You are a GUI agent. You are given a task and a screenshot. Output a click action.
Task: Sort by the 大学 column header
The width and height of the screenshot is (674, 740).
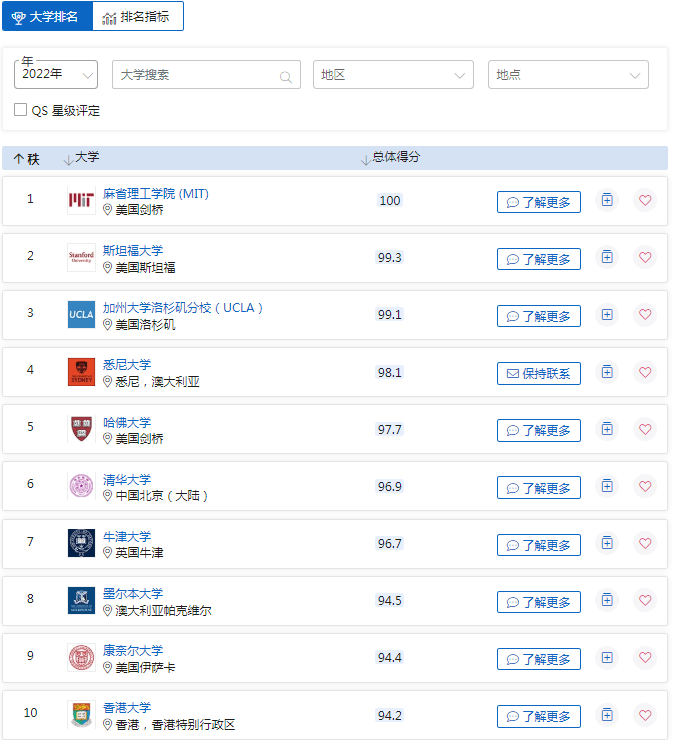point(81,158)
